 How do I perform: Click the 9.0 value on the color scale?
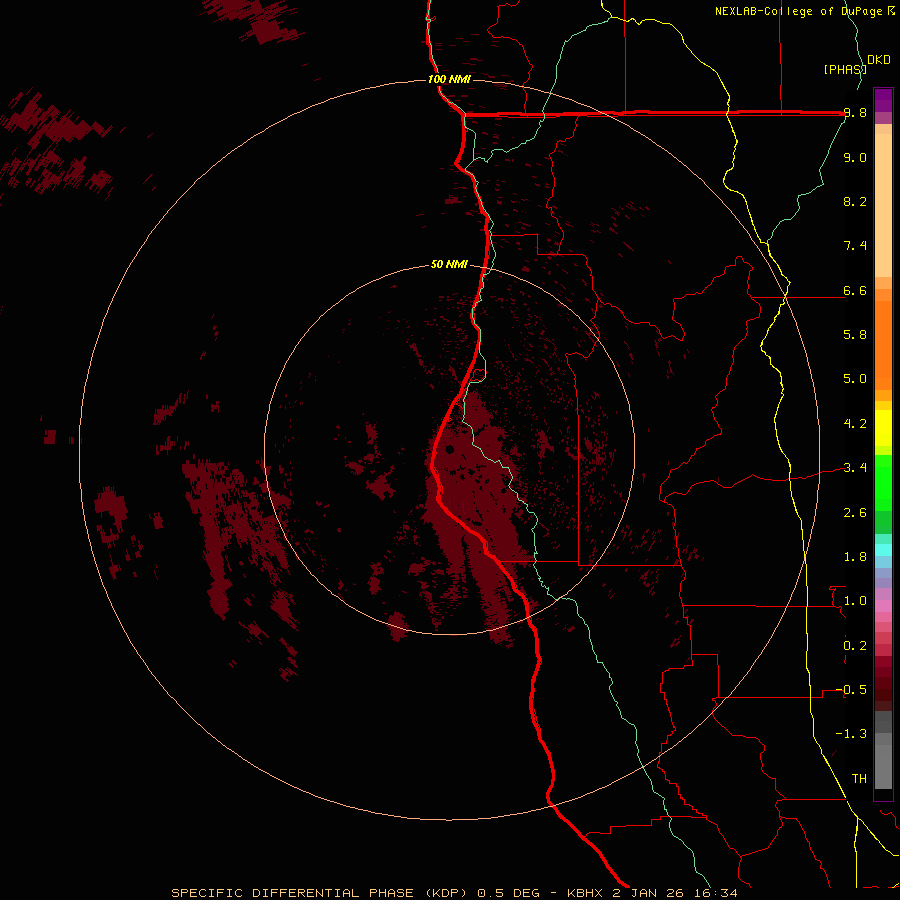(x=855, y=157)
